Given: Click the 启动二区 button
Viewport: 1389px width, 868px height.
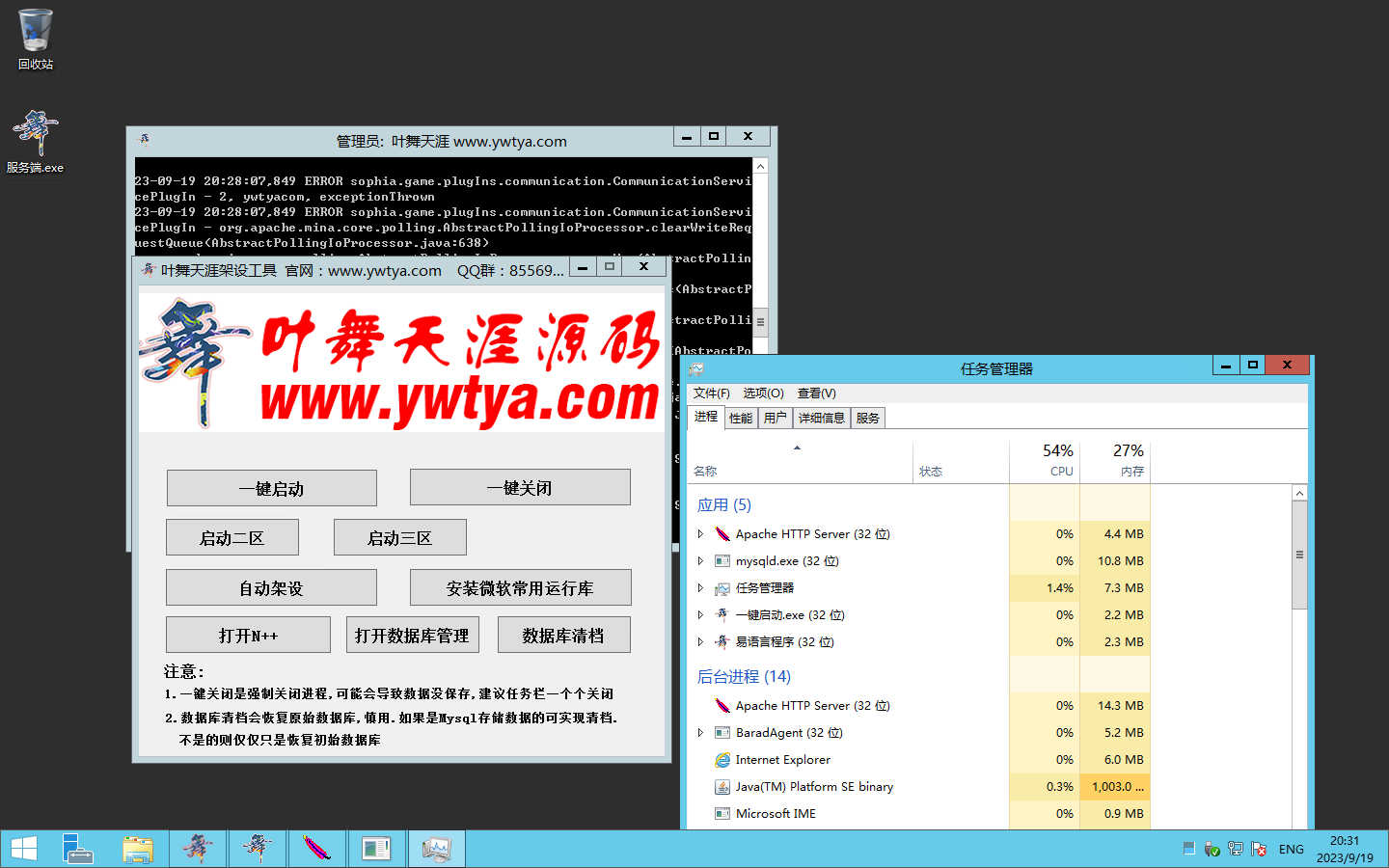Looking at the screenshot, I should coord(231,537).
